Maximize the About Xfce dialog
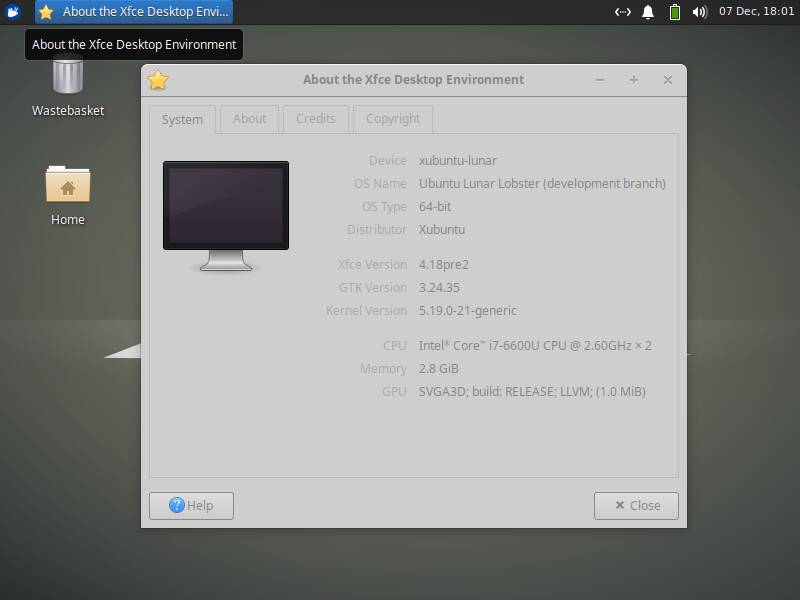The width and height of the screenshot is (800, 600). (634, 80)
